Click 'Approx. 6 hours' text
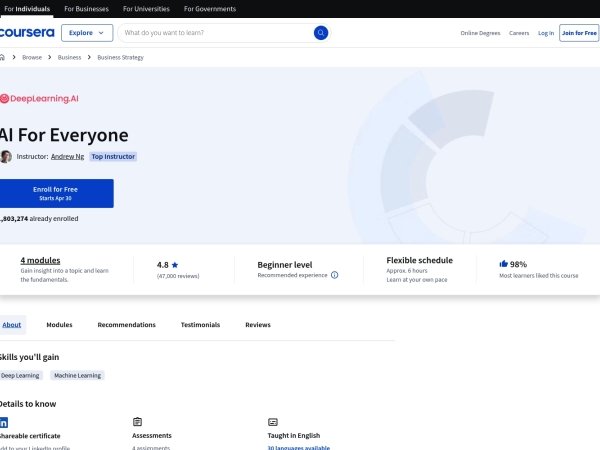600x450 pixels. (x=407, y=271)
